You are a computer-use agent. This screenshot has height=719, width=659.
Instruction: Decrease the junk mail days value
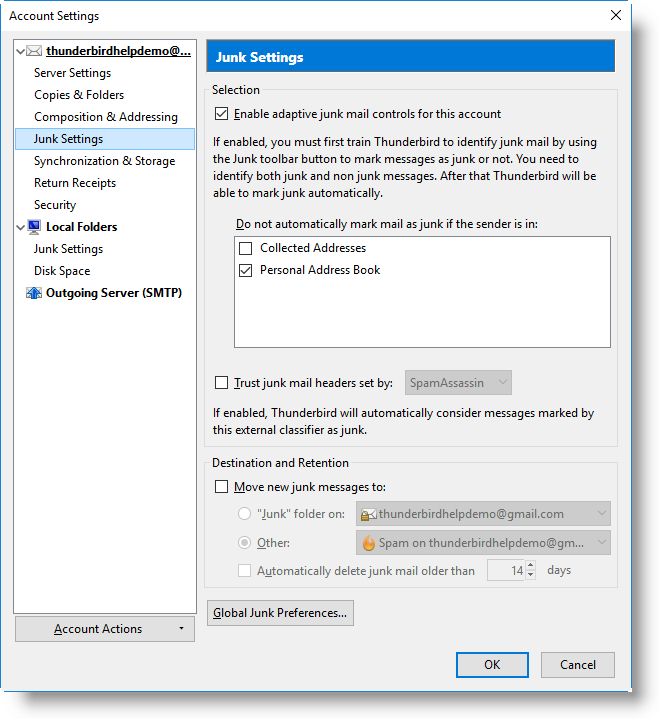531,575
